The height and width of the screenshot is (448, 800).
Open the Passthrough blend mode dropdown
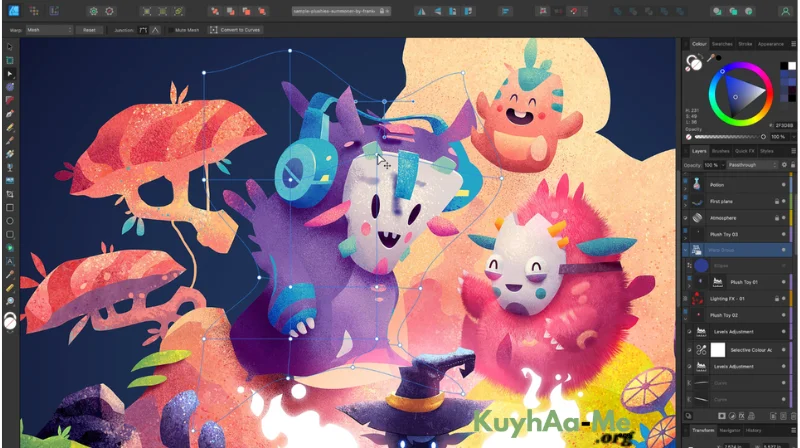coord(752,165)
